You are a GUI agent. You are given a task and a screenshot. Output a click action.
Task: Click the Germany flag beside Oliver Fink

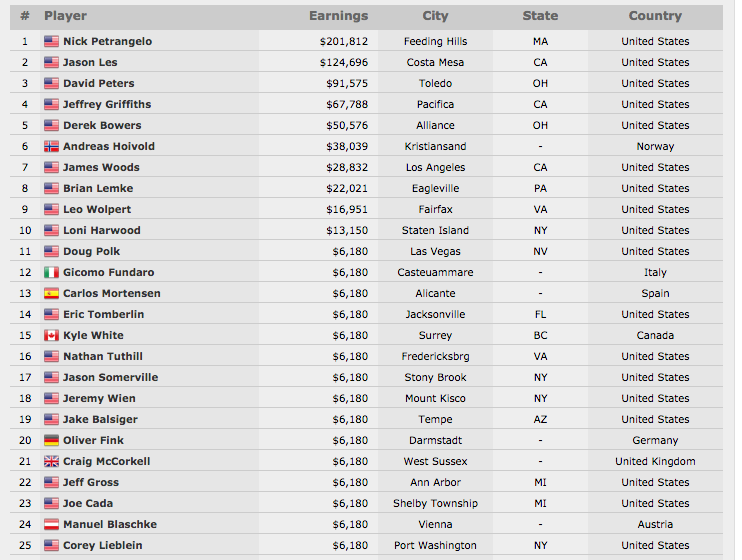tap(51, 440)
